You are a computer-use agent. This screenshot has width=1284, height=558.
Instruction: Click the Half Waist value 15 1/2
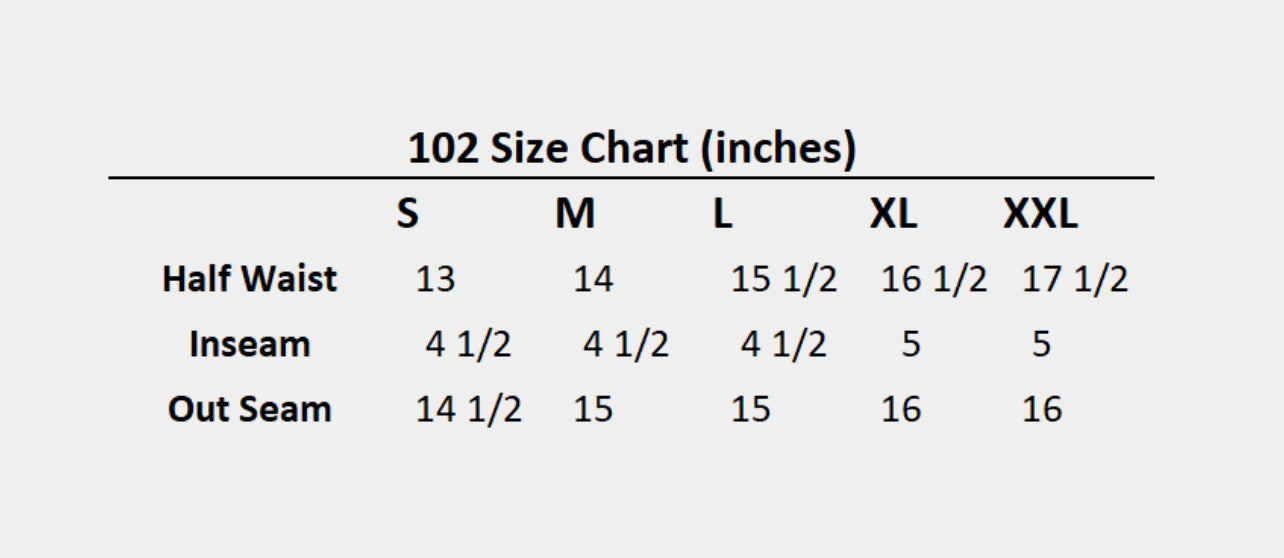[784, 279]
